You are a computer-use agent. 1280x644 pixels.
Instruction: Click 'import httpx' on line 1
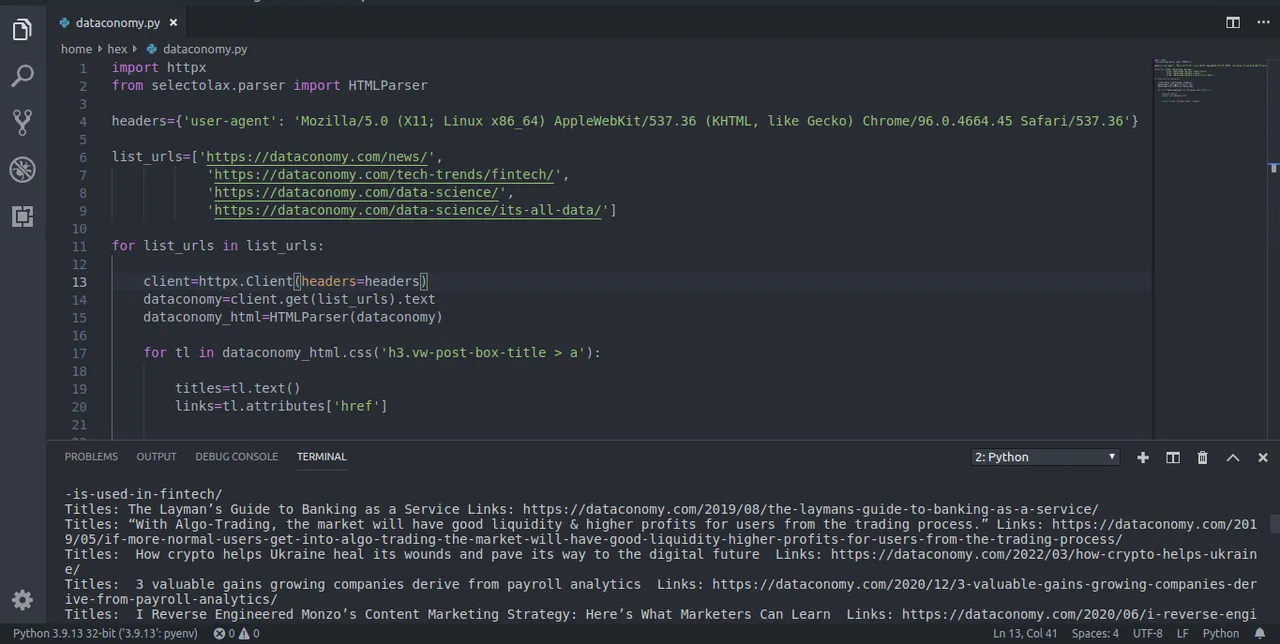tap(159, 68)
